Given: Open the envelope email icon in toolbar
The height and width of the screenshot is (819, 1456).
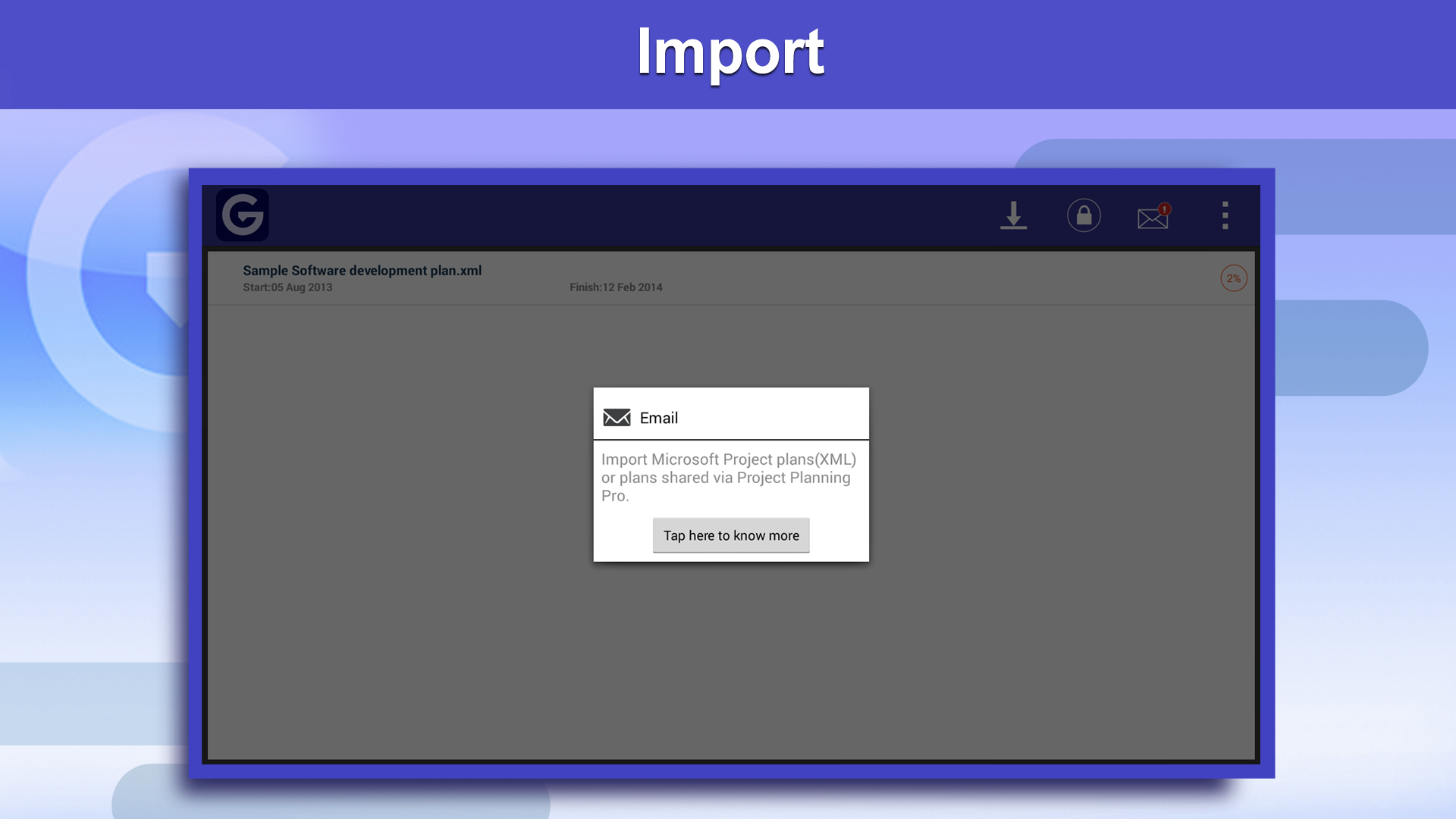Looking at the screenshot, I should click(1151, 219).
